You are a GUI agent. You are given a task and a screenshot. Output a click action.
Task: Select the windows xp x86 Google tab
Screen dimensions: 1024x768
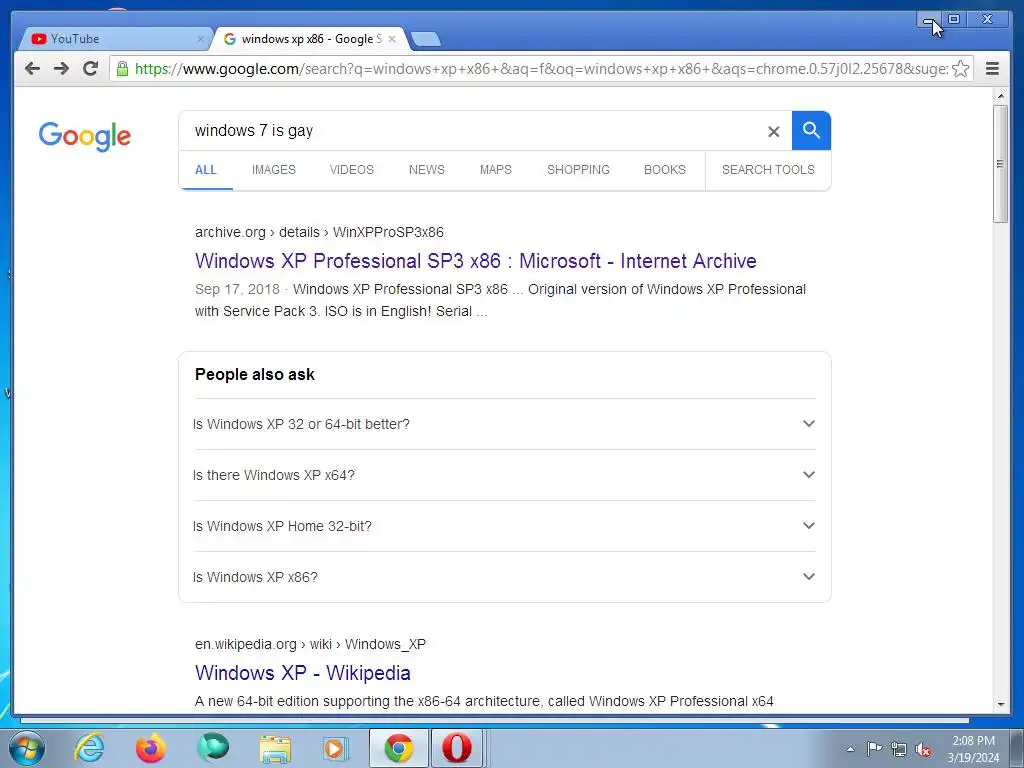[310, 39]
